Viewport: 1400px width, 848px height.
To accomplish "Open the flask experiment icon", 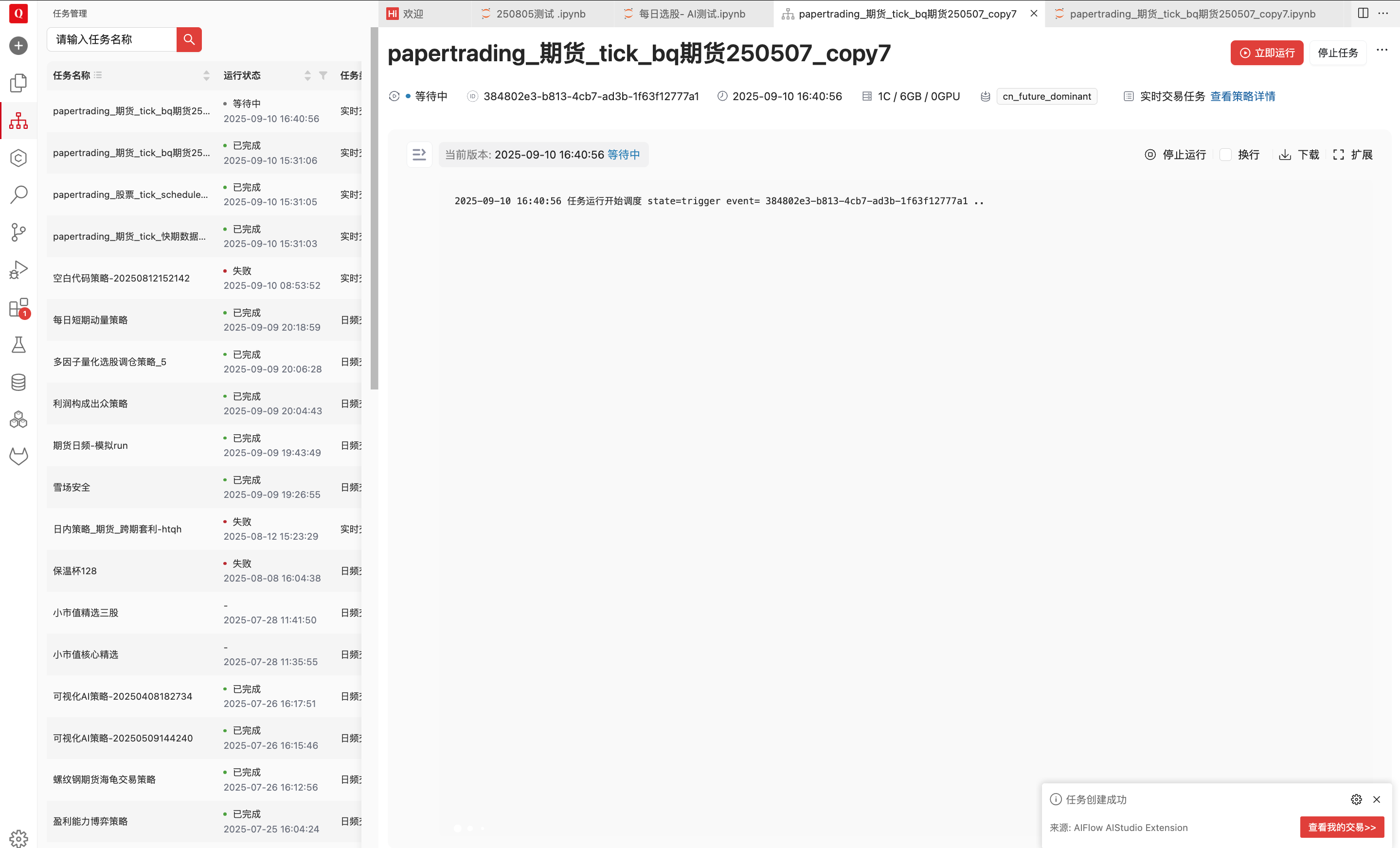I will click(18, 345).
